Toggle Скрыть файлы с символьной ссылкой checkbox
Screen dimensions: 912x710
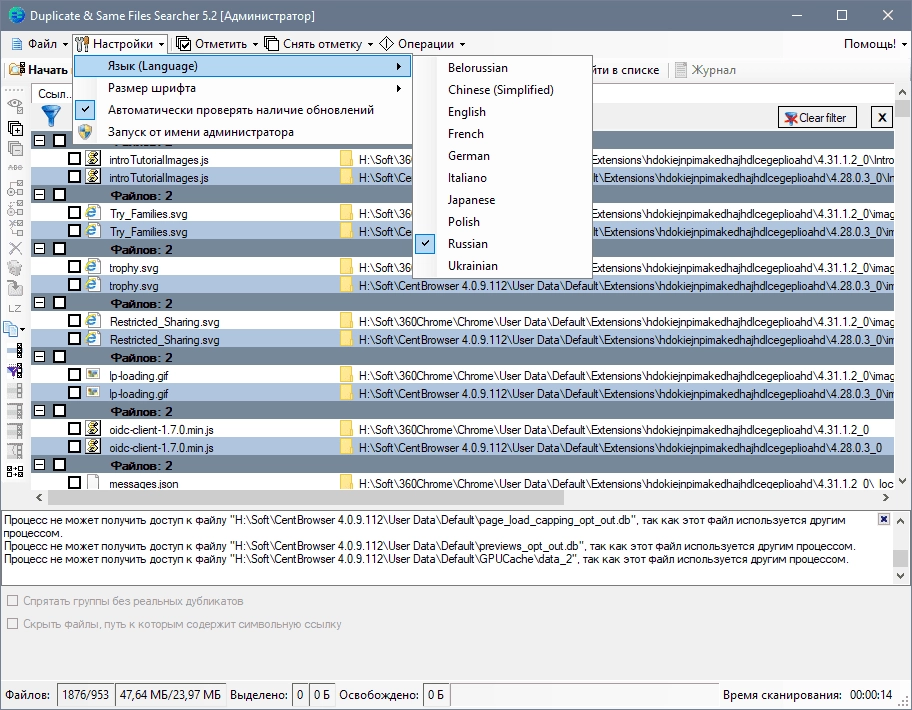coord(12,624)
